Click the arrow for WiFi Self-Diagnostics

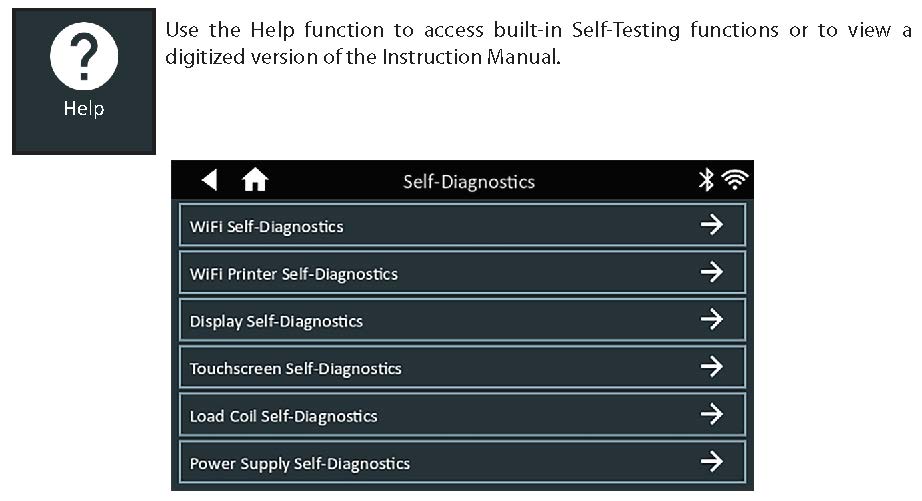coord(711,225)
